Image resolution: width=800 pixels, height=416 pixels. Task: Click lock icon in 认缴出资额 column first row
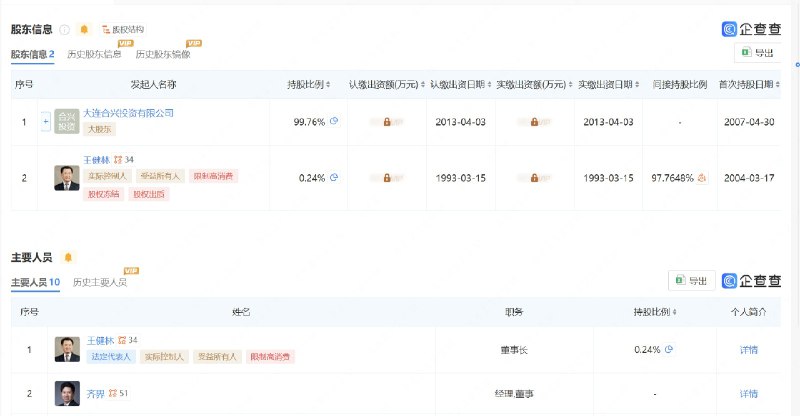click(x=387, y=122)
